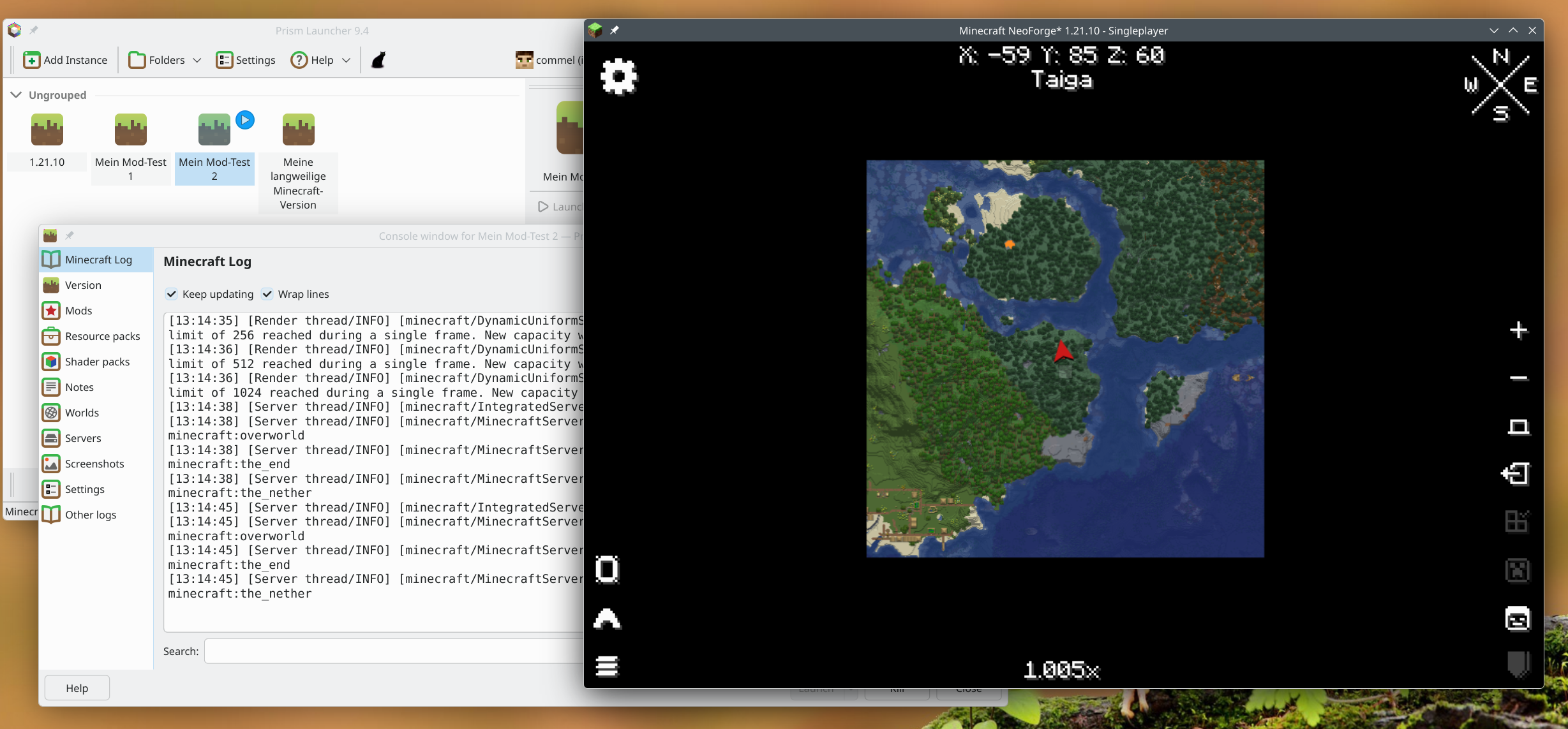Expand the Help dropdown menu
The width and height of the screenshot is (1568, 729).
click(321, 60)
